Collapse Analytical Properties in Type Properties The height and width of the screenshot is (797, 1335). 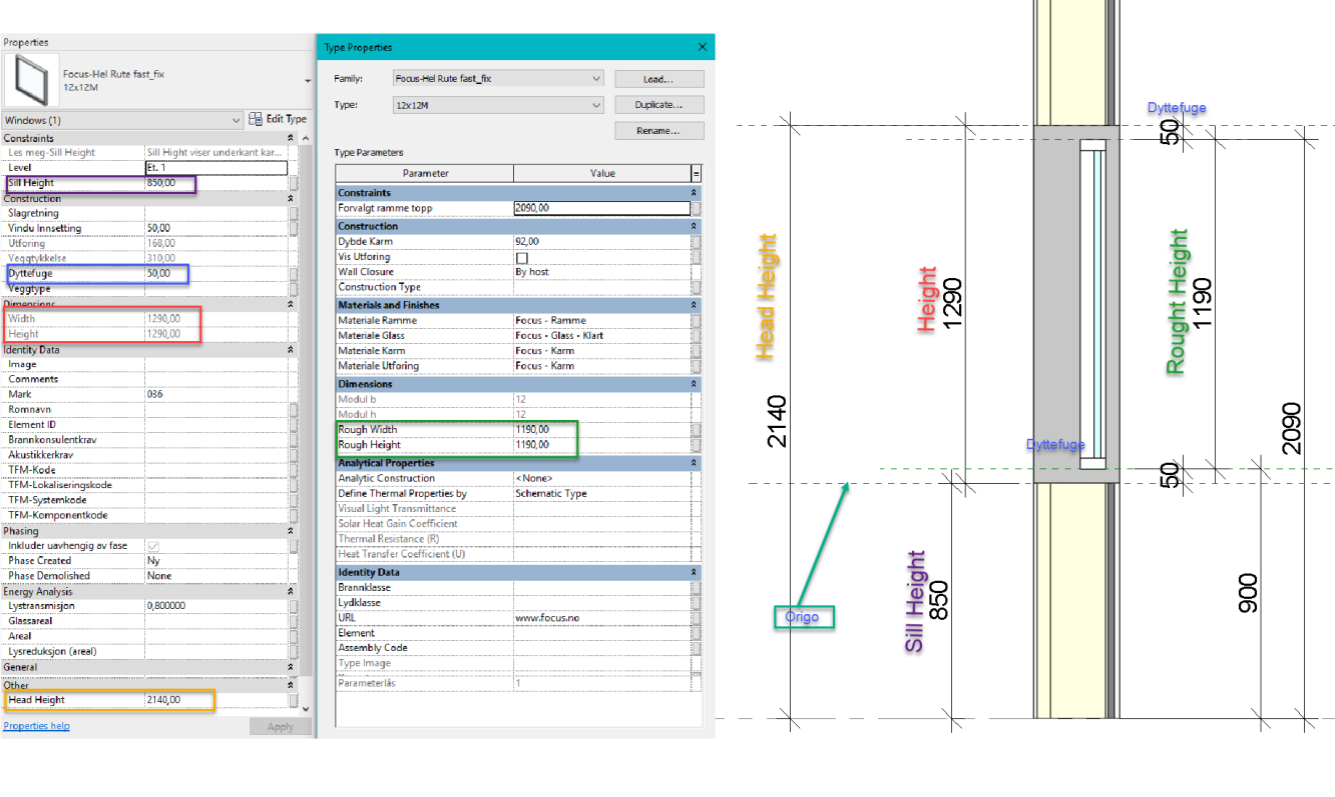click(694, 463)
